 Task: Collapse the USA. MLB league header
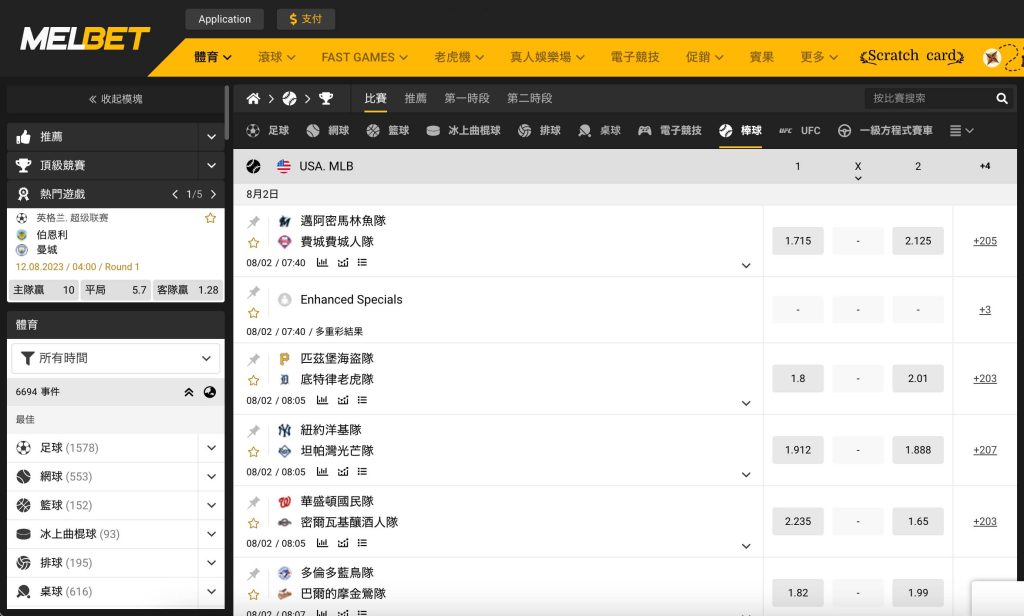click(x=625, y=167)
